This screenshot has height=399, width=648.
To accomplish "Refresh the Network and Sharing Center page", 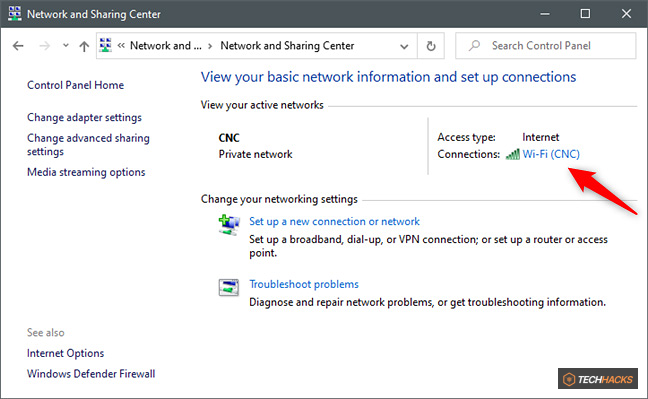I will 431,46.
